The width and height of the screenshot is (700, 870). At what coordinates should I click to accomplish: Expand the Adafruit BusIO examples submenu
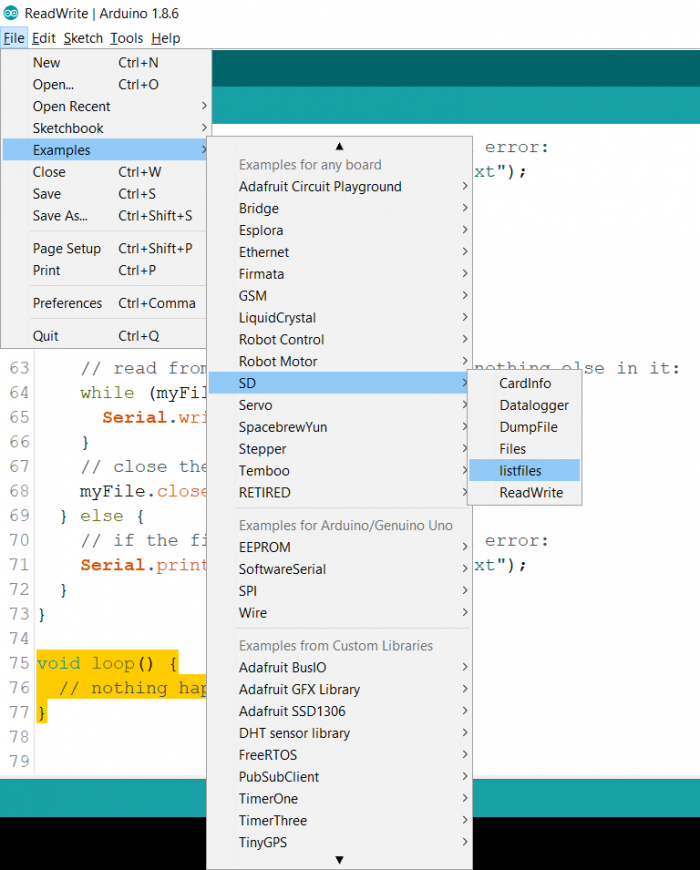click(x=339, y=667)
